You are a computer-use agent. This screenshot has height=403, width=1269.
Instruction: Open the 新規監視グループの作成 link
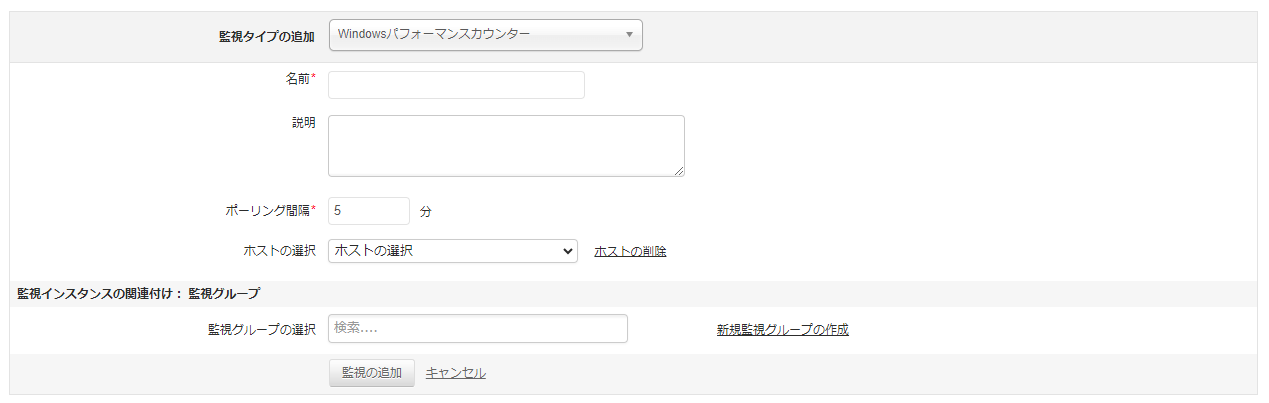click(x=782, y=329)
